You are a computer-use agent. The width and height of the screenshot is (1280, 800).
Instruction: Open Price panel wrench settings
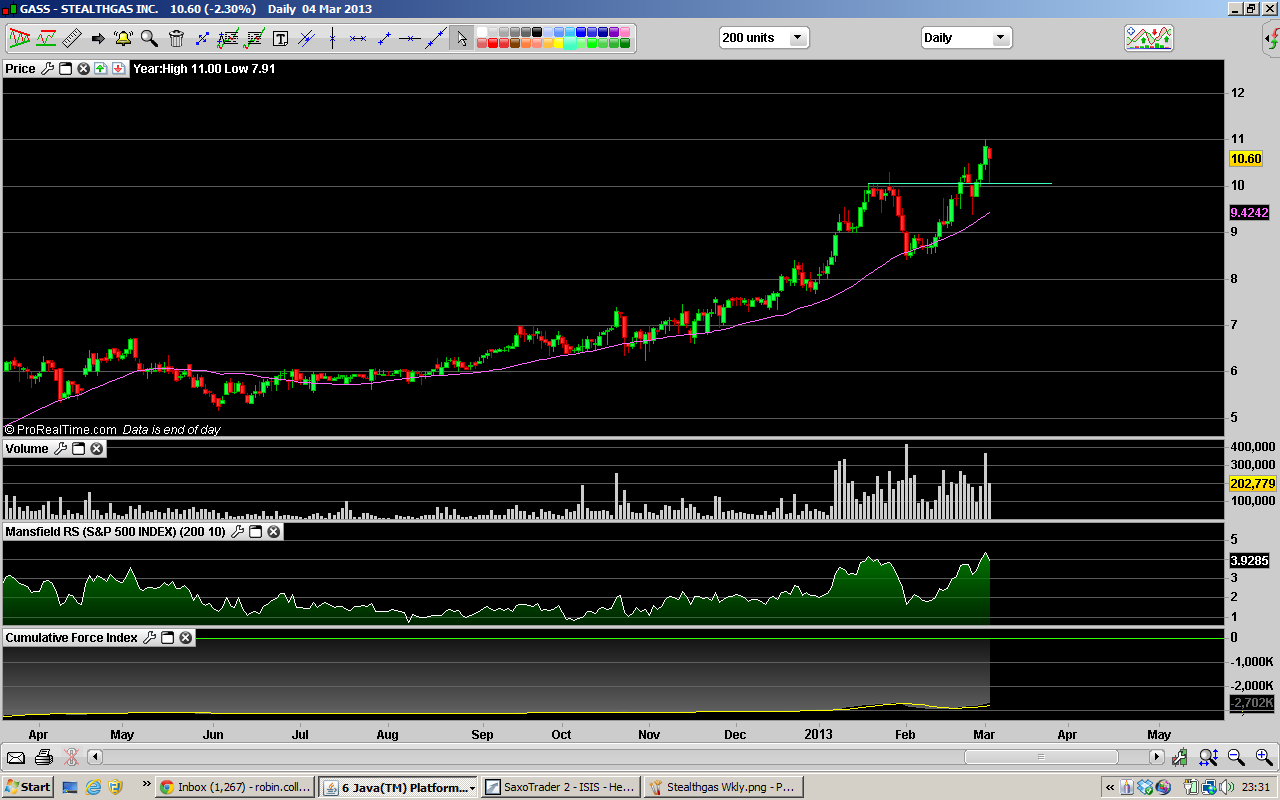(47, 69)
